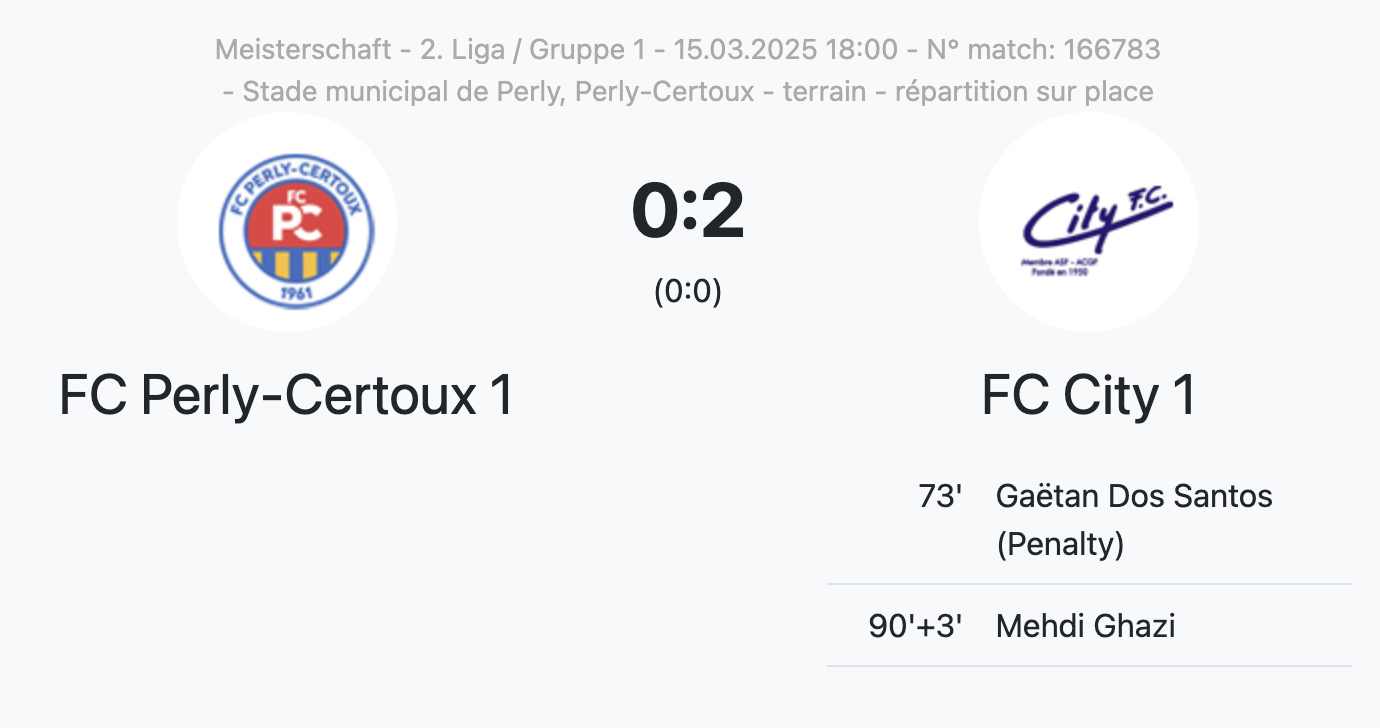
Task: Click the Meisterschaft competition label
Action: pyautogui.click(x=303, y=49)
